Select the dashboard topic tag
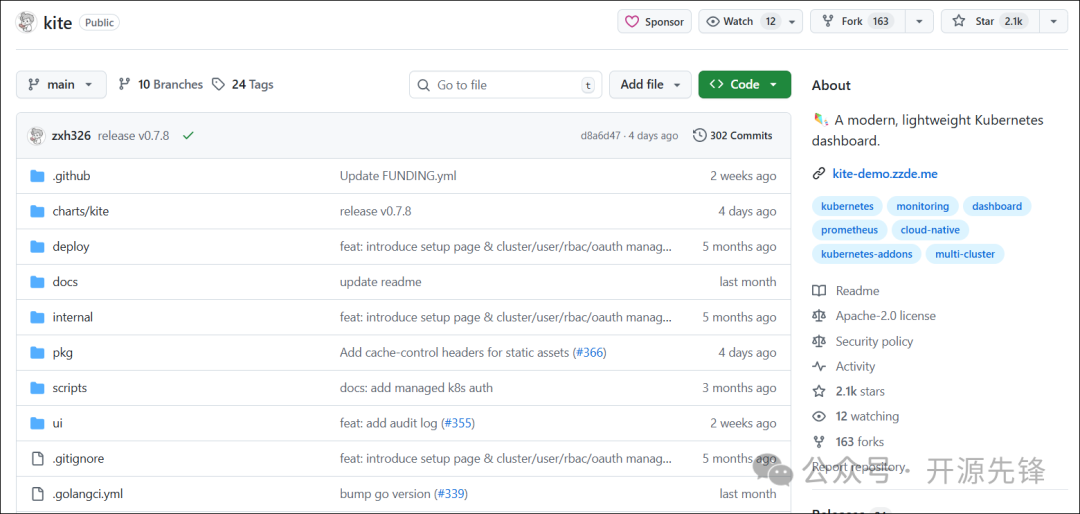 coord(997,206)
